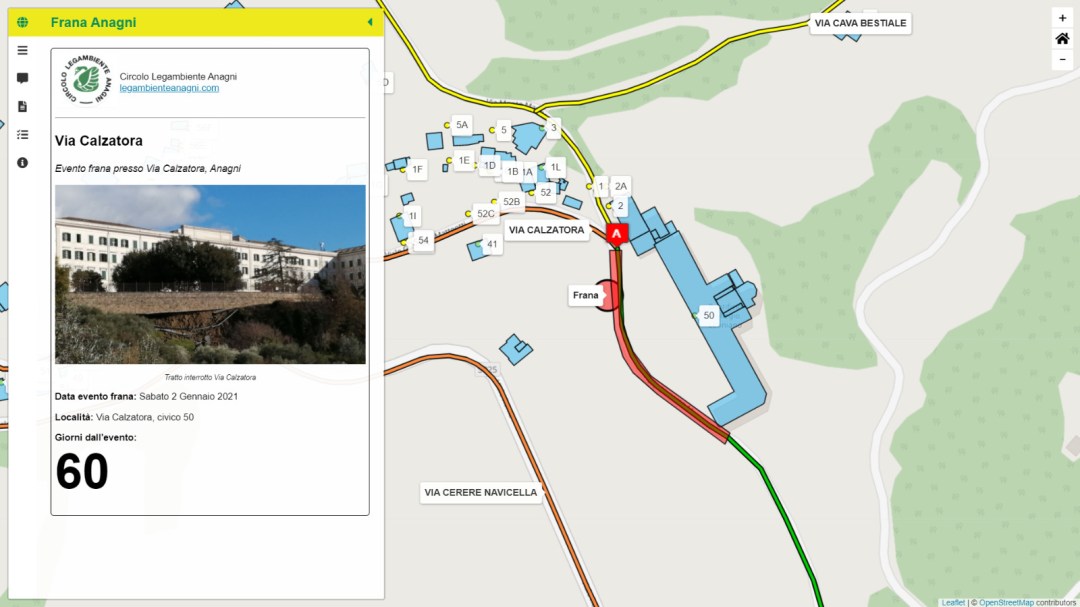Click the red 'A' map marker

[x=617, y=234]
